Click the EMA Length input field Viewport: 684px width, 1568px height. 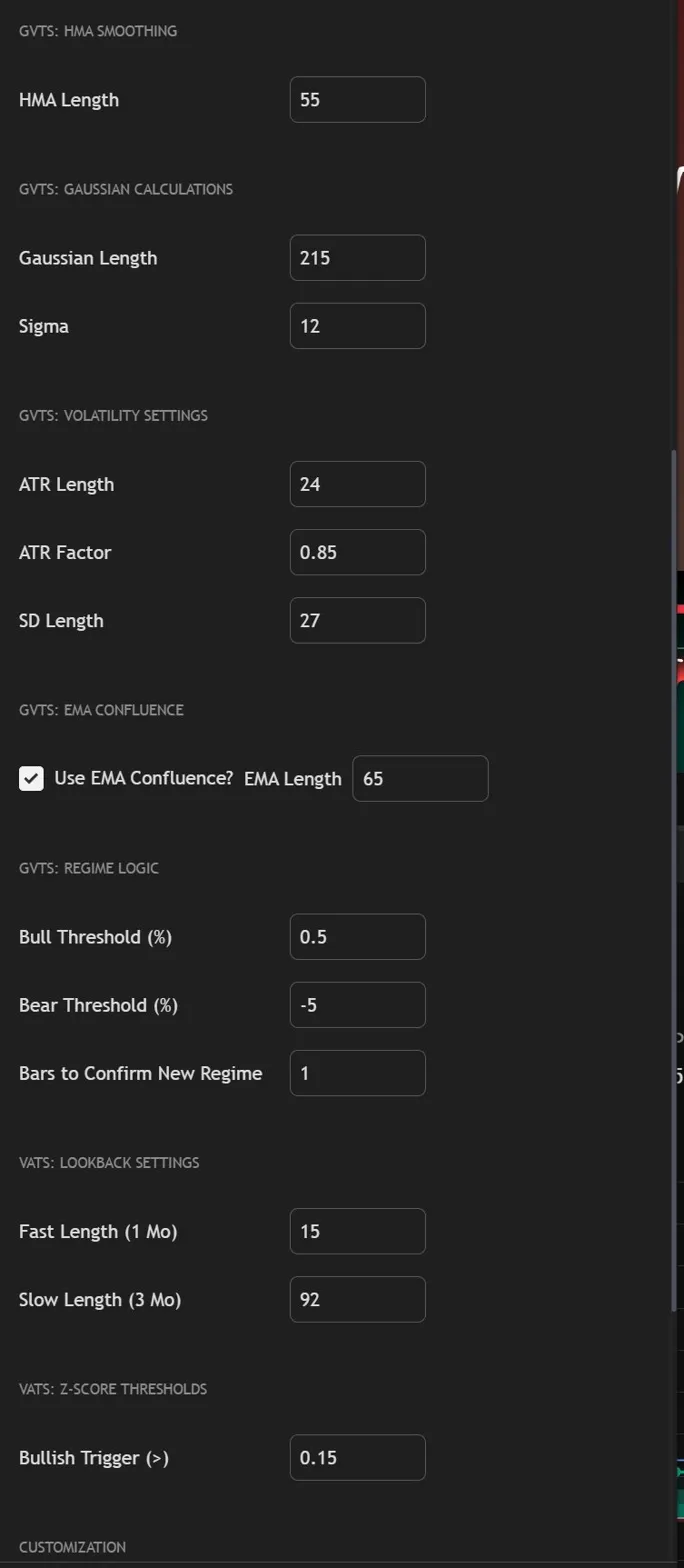pyautogui.click(x=420, y=778)
